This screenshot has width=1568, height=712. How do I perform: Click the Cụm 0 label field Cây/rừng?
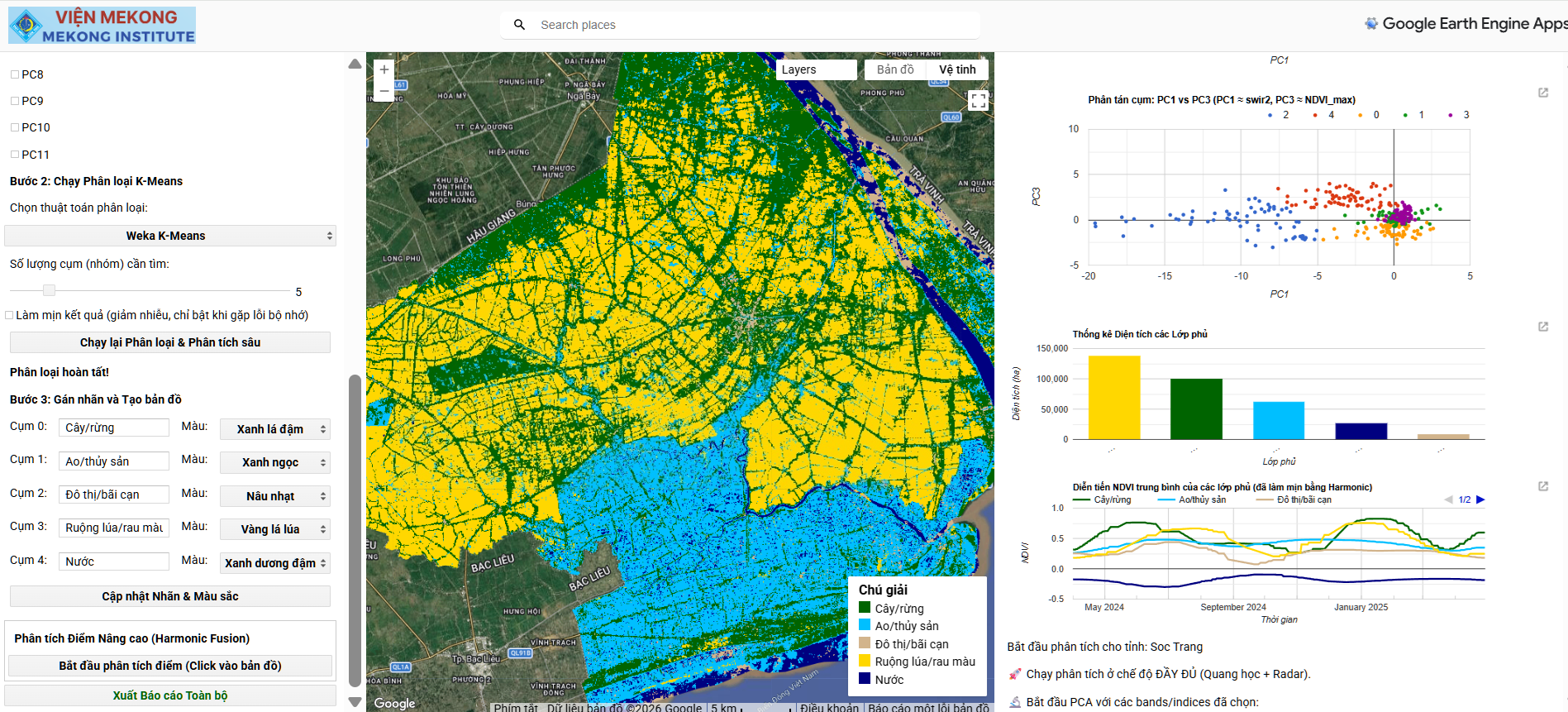[x=114, y=428]
